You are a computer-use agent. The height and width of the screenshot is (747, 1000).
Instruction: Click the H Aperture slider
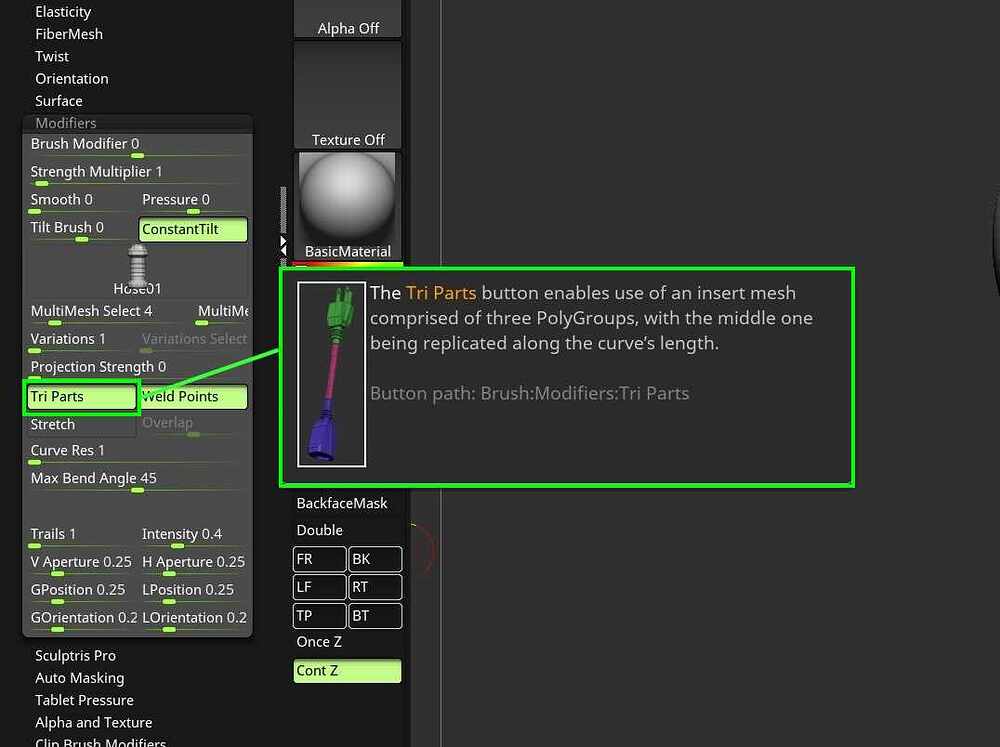pos(193,565)
